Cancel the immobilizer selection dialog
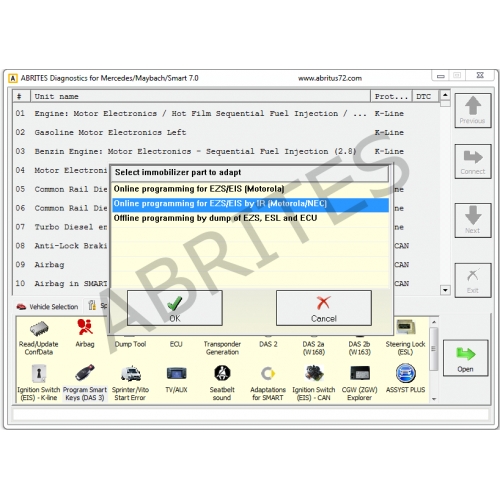This screenshot has height=500, width=500. coord(324,308)
